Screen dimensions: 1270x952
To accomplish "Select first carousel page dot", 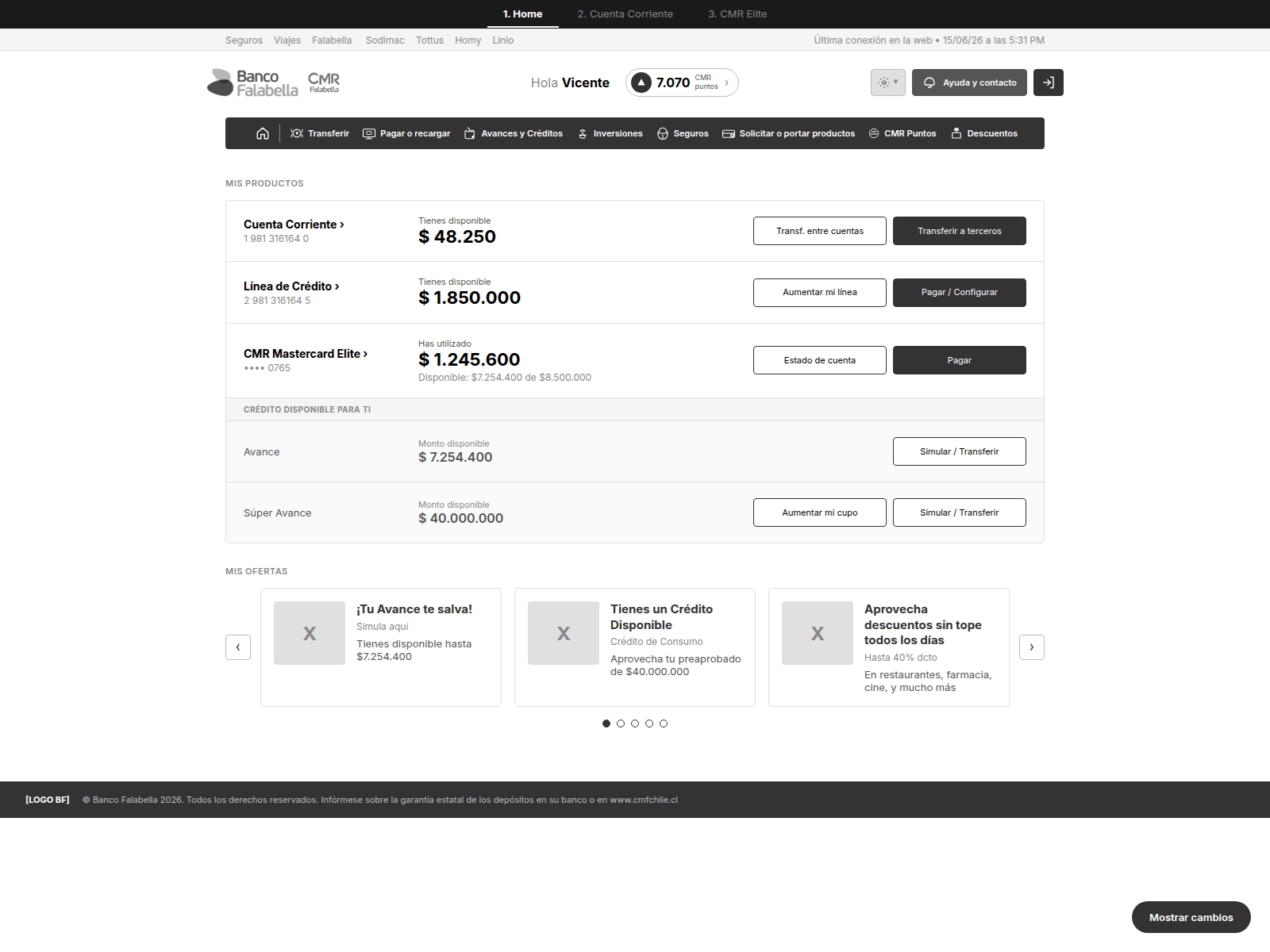I will pyautogui.click(x=606, y=724).
